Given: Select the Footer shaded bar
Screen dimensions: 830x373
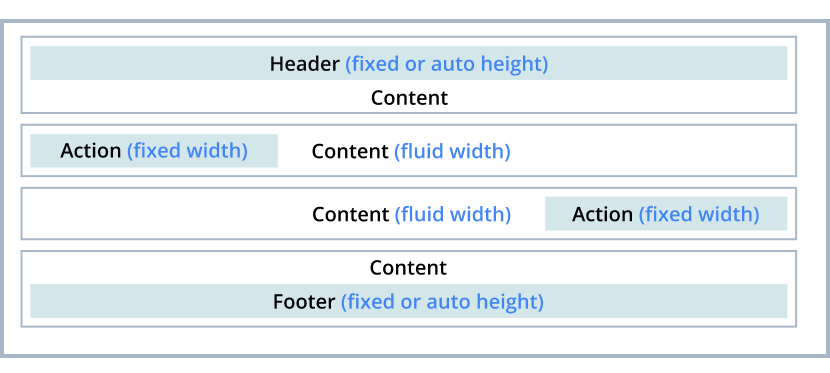Looking at the screenshot, I should [408, 301].
